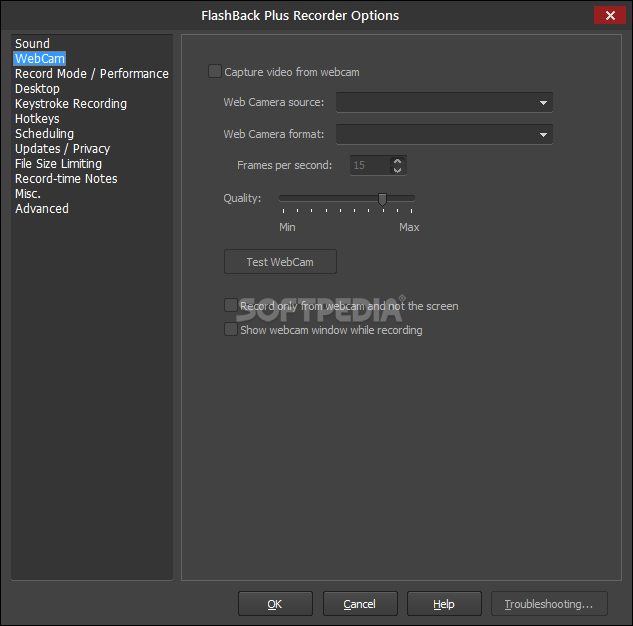Image resolution: width=633 pixels, height=626 pixels.
Task: Open File Size Limiting settings
Action: pyautogui.click(x=58, y=163)
